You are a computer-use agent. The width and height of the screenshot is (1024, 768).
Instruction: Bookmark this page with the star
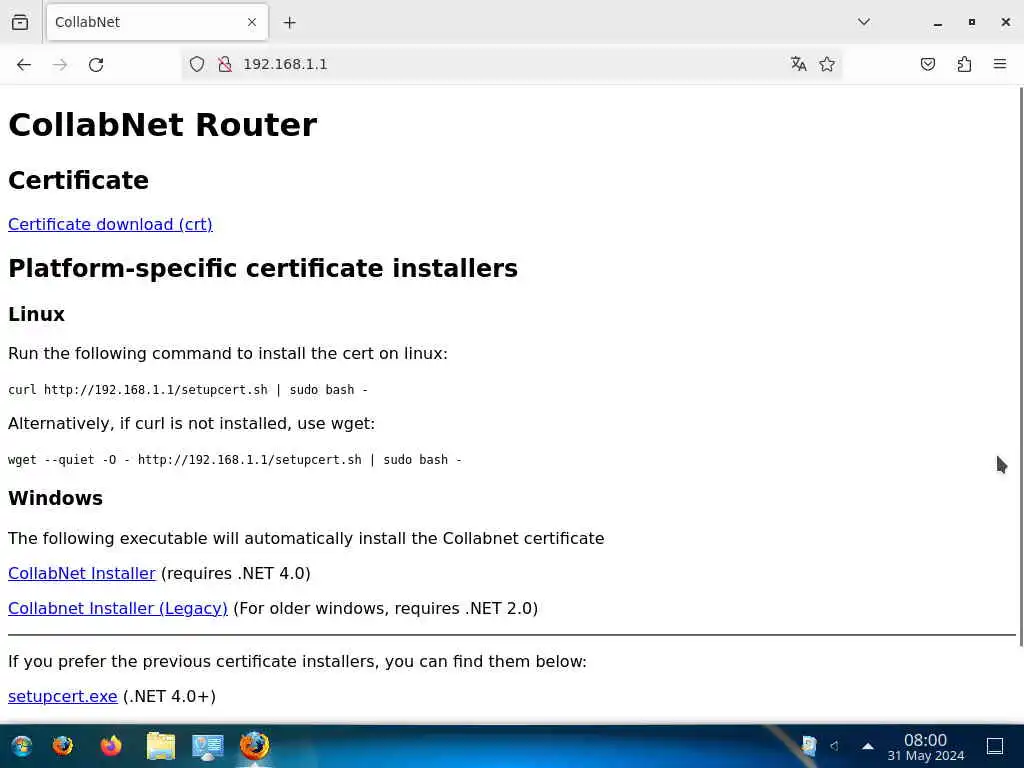pyautogui.click(x=827, y=64)
